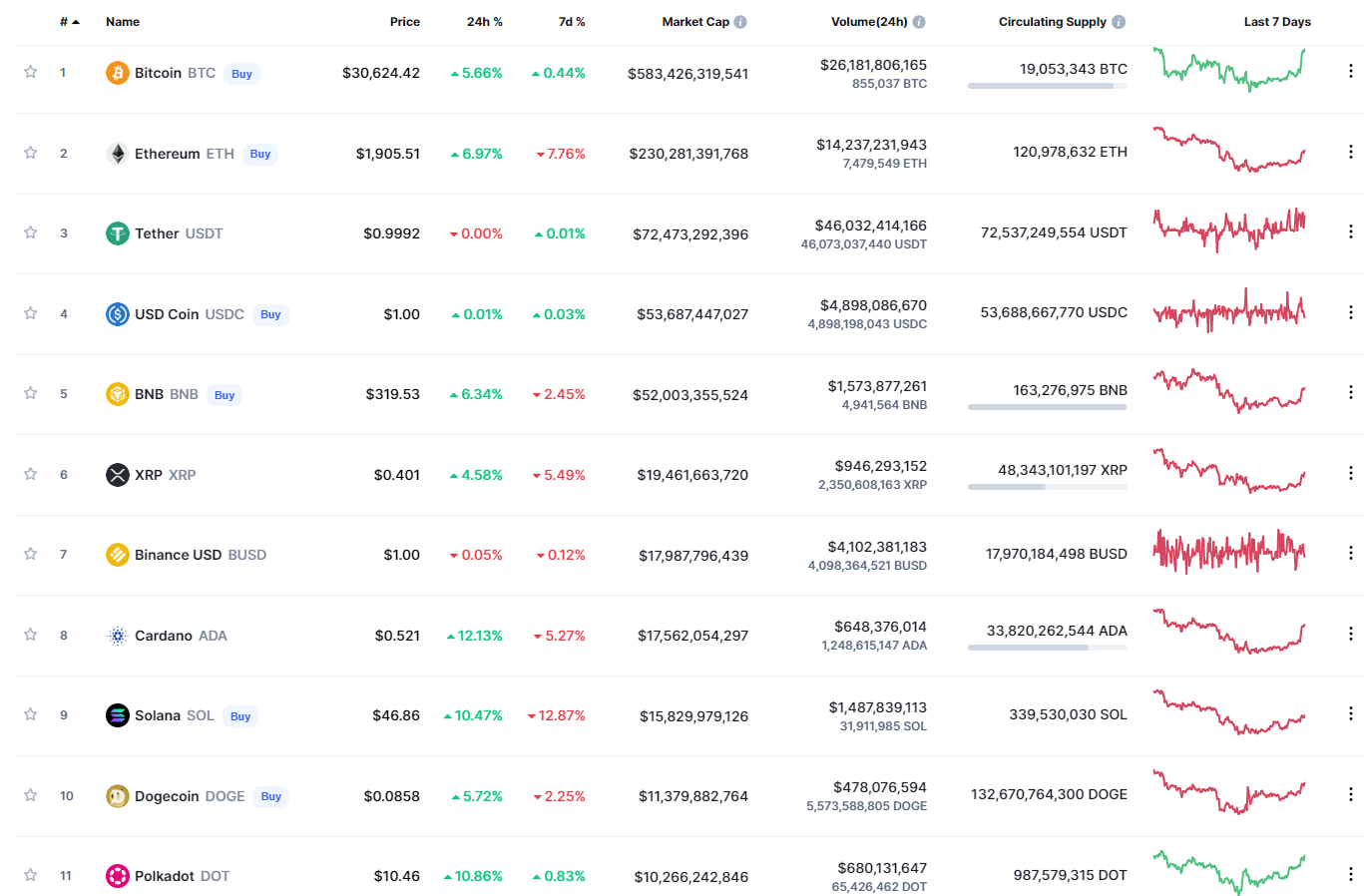Click the Polkadot pink logo icon
This screenshot has height=896, width=1364.
118,876
